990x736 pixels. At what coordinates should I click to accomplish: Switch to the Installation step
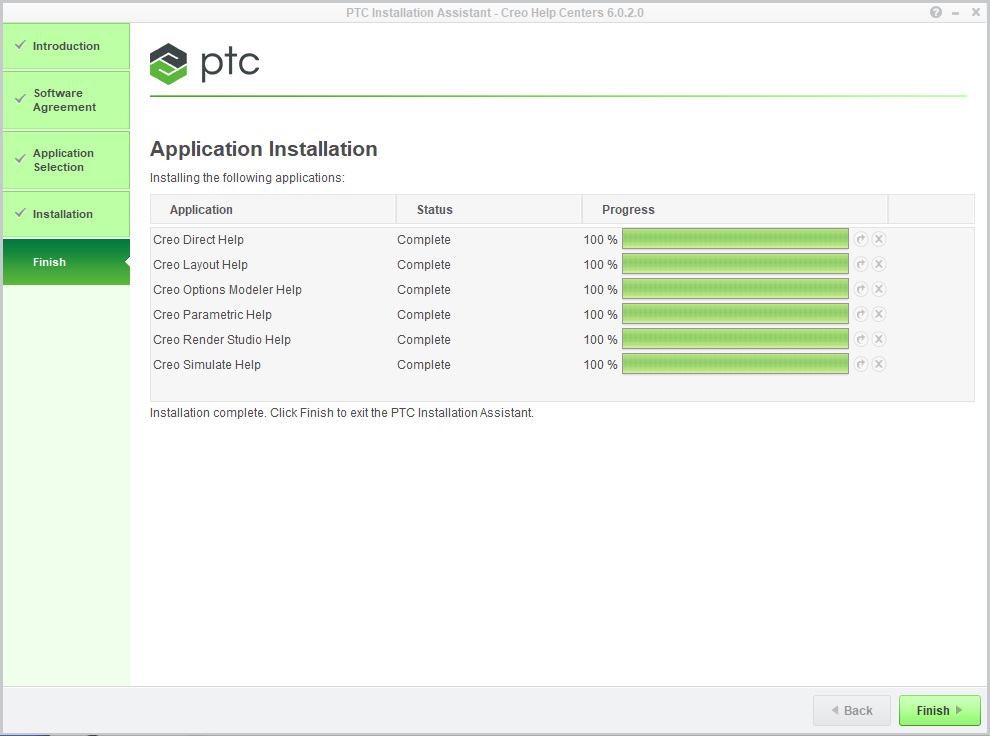[x=66, y=214]
